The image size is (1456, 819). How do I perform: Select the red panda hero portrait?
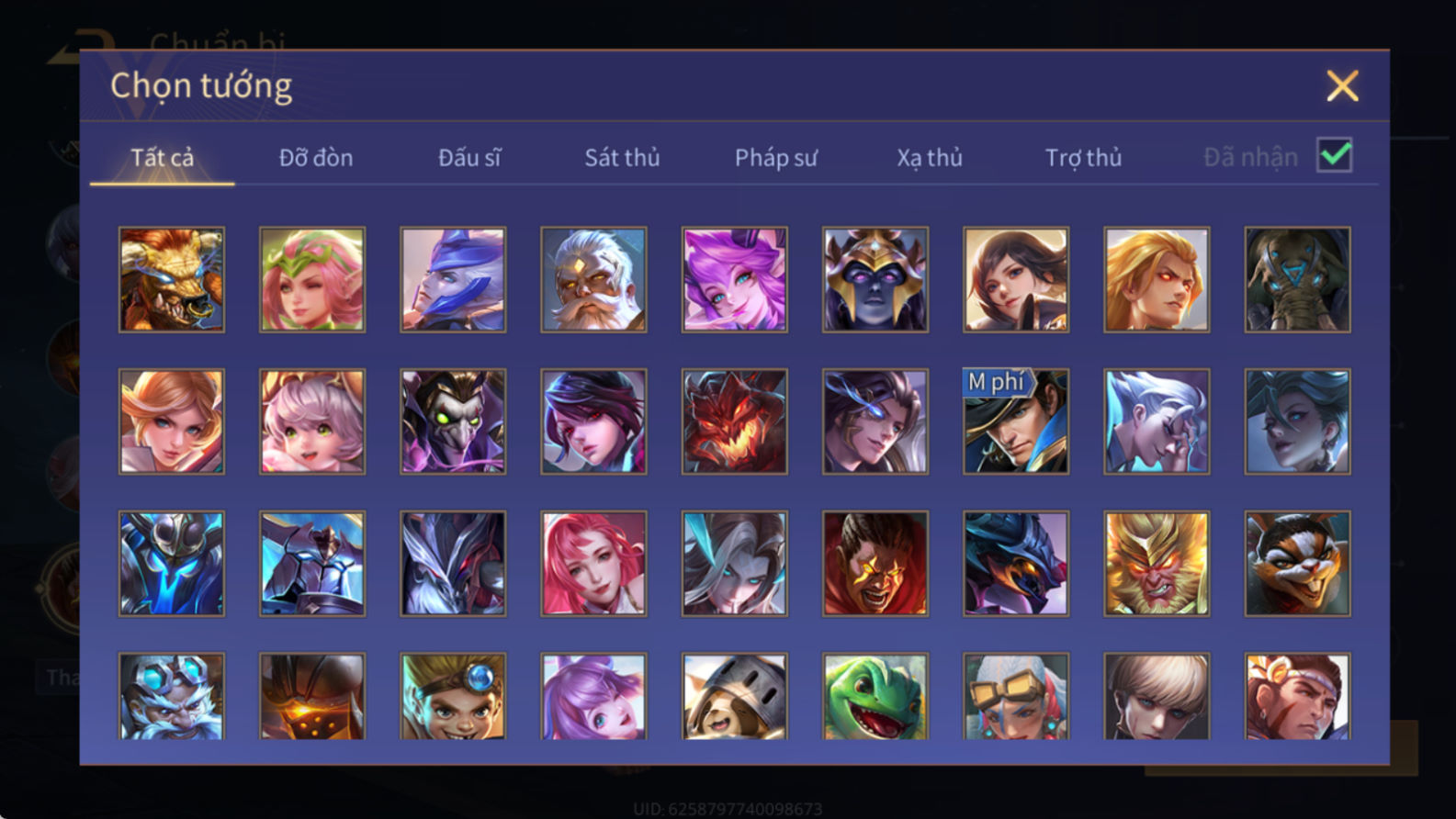(1297, 564)
